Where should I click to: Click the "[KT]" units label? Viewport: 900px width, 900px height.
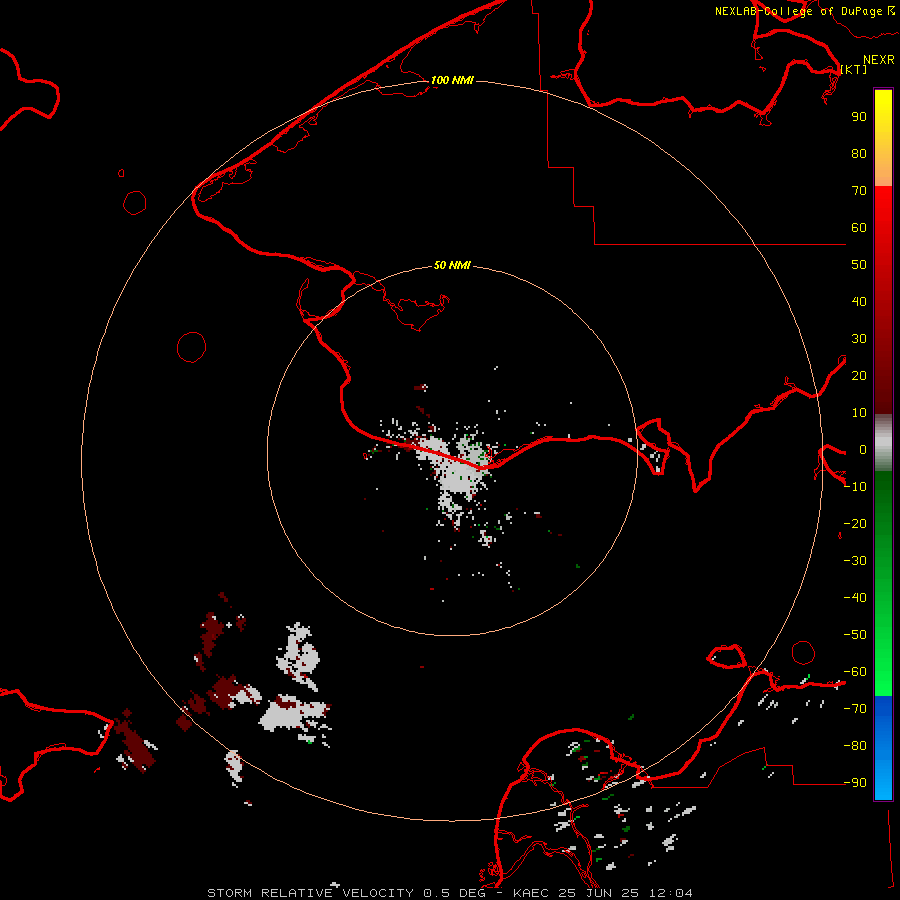point(854,69)
